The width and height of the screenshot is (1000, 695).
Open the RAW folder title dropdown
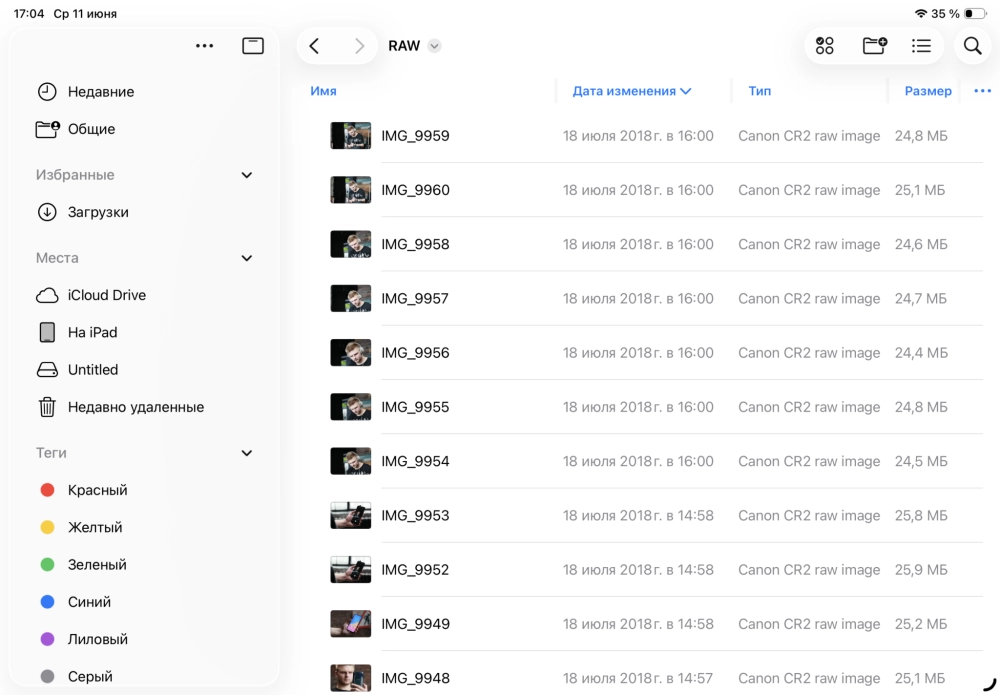point(434,46)
